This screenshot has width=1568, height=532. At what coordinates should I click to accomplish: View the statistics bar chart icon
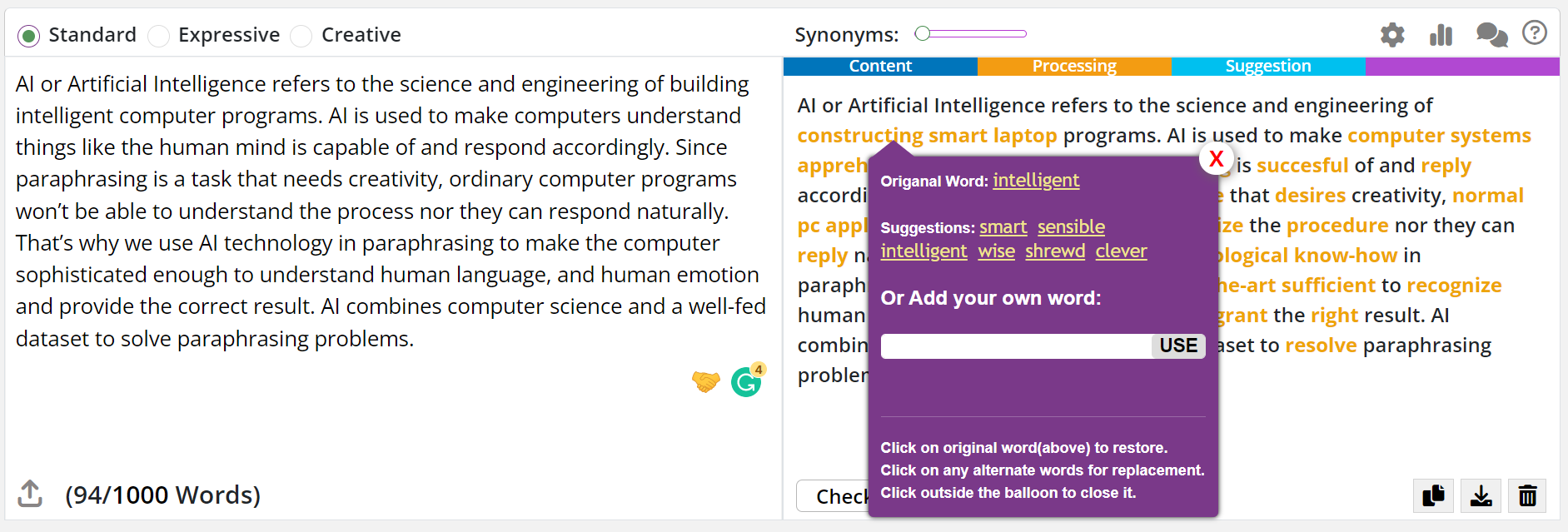pos(1441,35)
